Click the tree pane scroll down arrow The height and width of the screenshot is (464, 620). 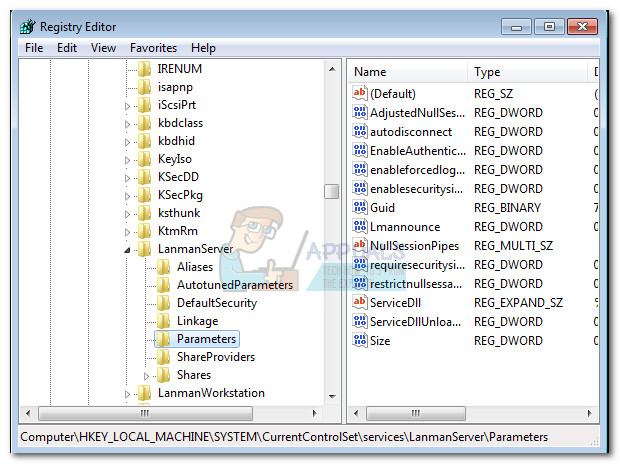tap(332, 396)
